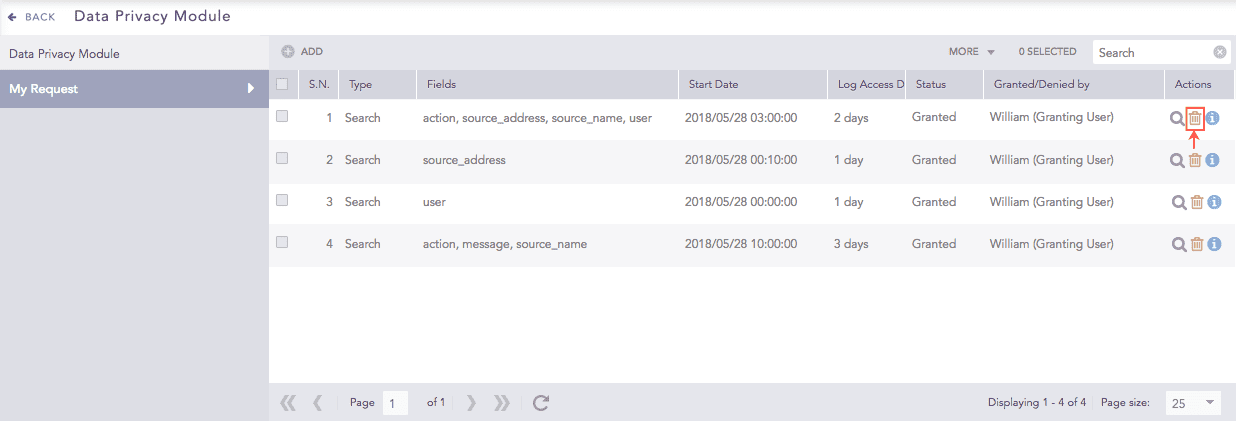
Task: Click 'Displaying 1 - 4 of 4' text
Action: click(1037, 403)
